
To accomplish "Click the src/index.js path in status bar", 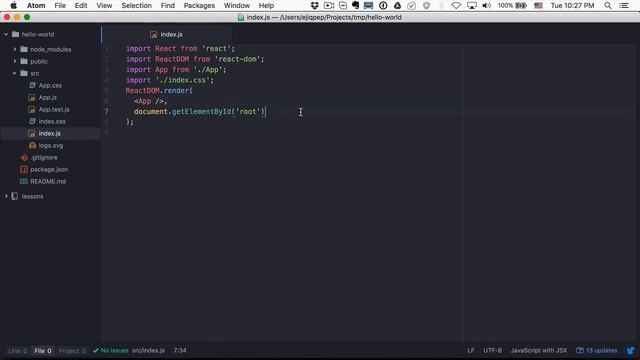I will pyautogui.click(x=148, y=351).
